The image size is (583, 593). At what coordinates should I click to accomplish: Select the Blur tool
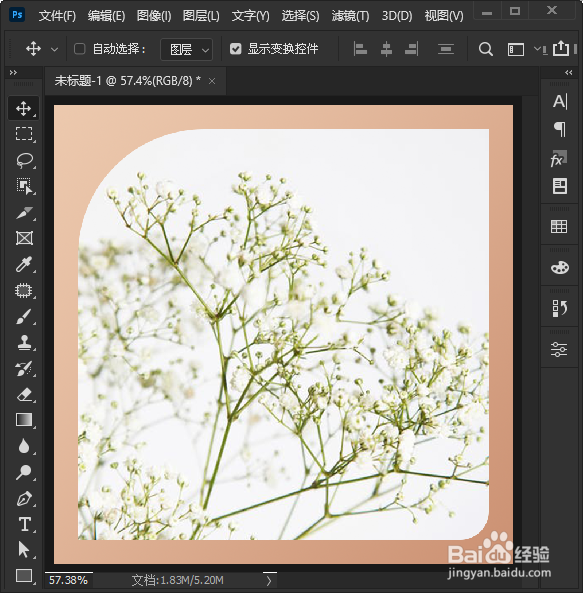[23, 446]
